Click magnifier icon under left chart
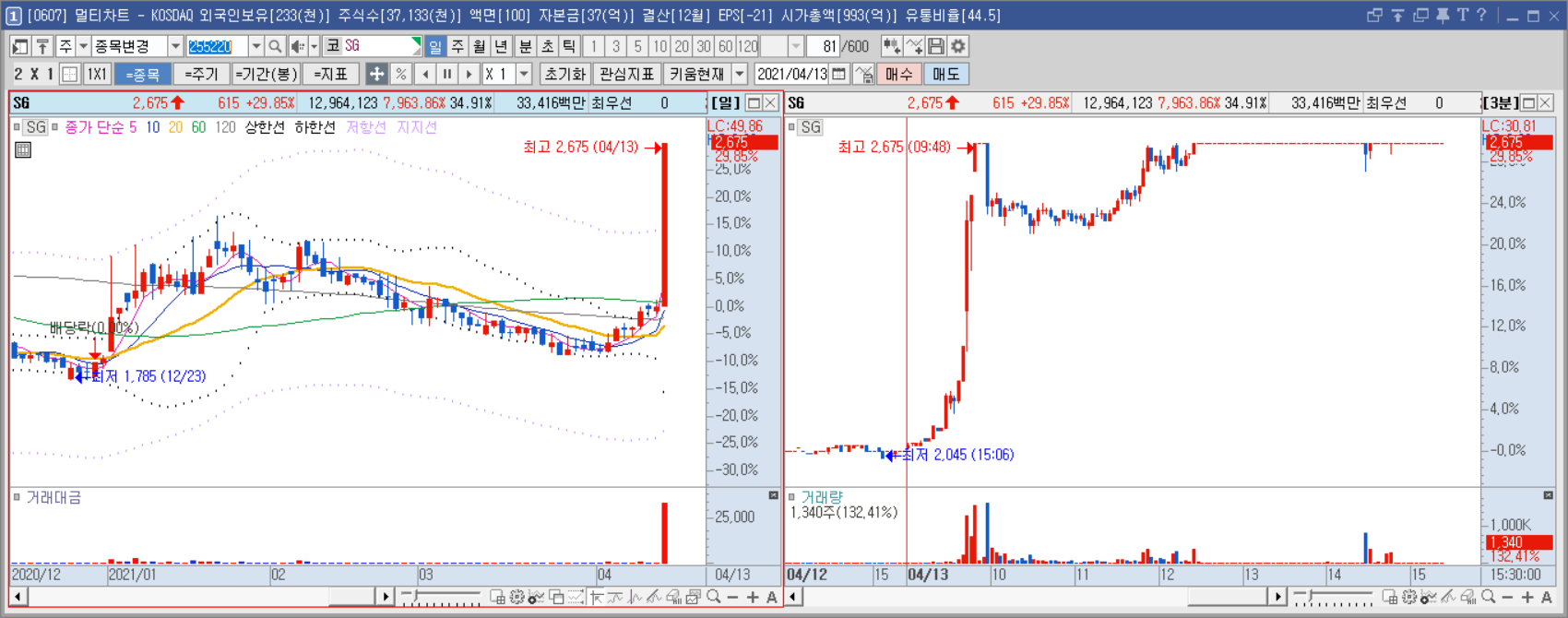The height and width of the screenshot is (618, 1568). [x=714, y=598]
